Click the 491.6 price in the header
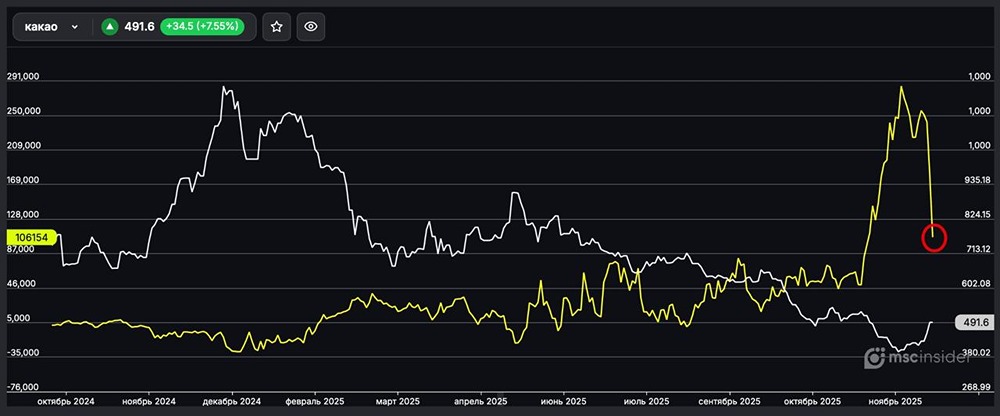Image resolution: width=1000 pixels, height=416 pixels. click(138, 27)
